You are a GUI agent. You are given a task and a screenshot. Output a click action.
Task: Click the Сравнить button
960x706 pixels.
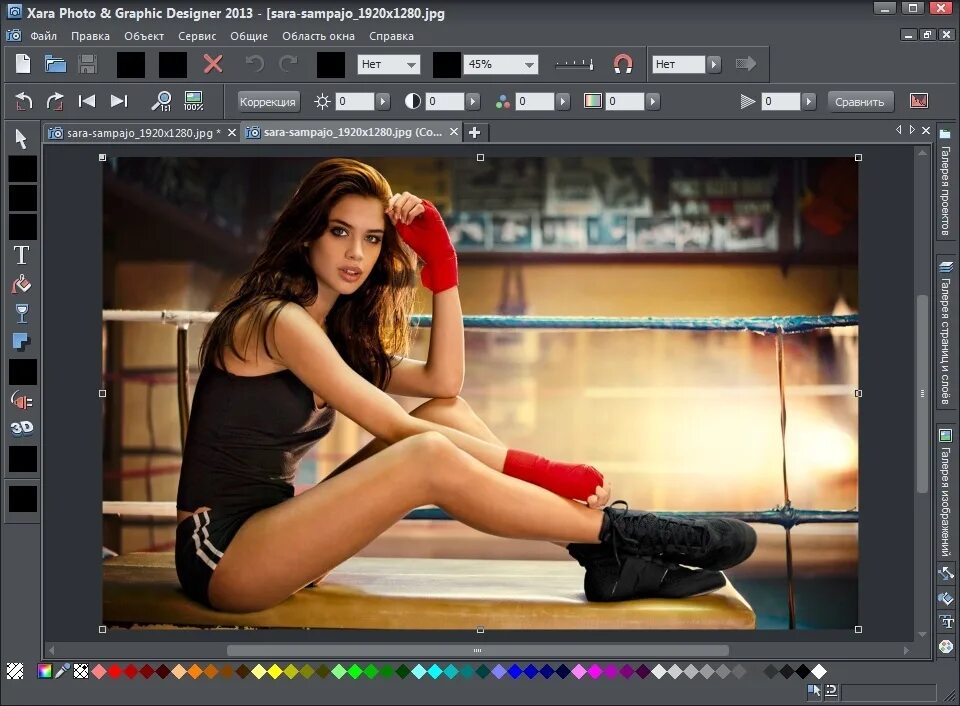[860, 101]
